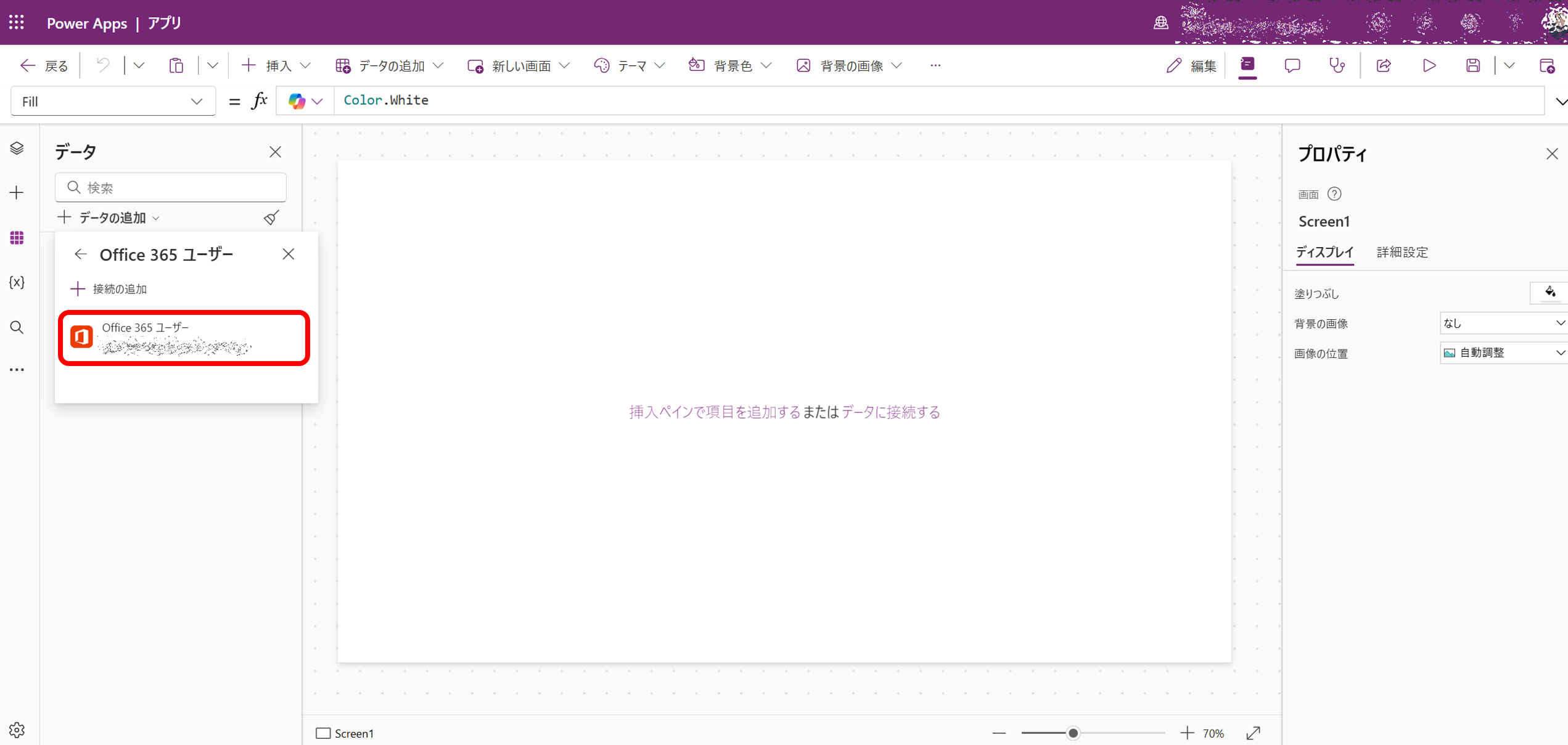Click the publish icon
This screenshot has width=1568, height=745.
pos(1547,65)
